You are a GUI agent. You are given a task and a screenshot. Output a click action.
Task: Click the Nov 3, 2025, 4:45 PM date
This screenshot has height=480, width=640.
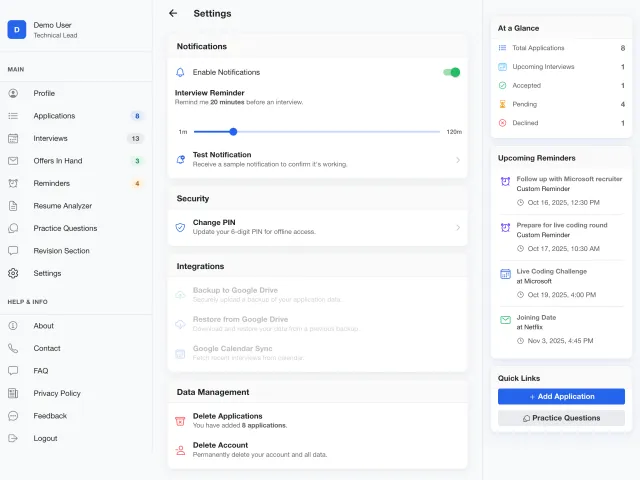tap(560, 341)
